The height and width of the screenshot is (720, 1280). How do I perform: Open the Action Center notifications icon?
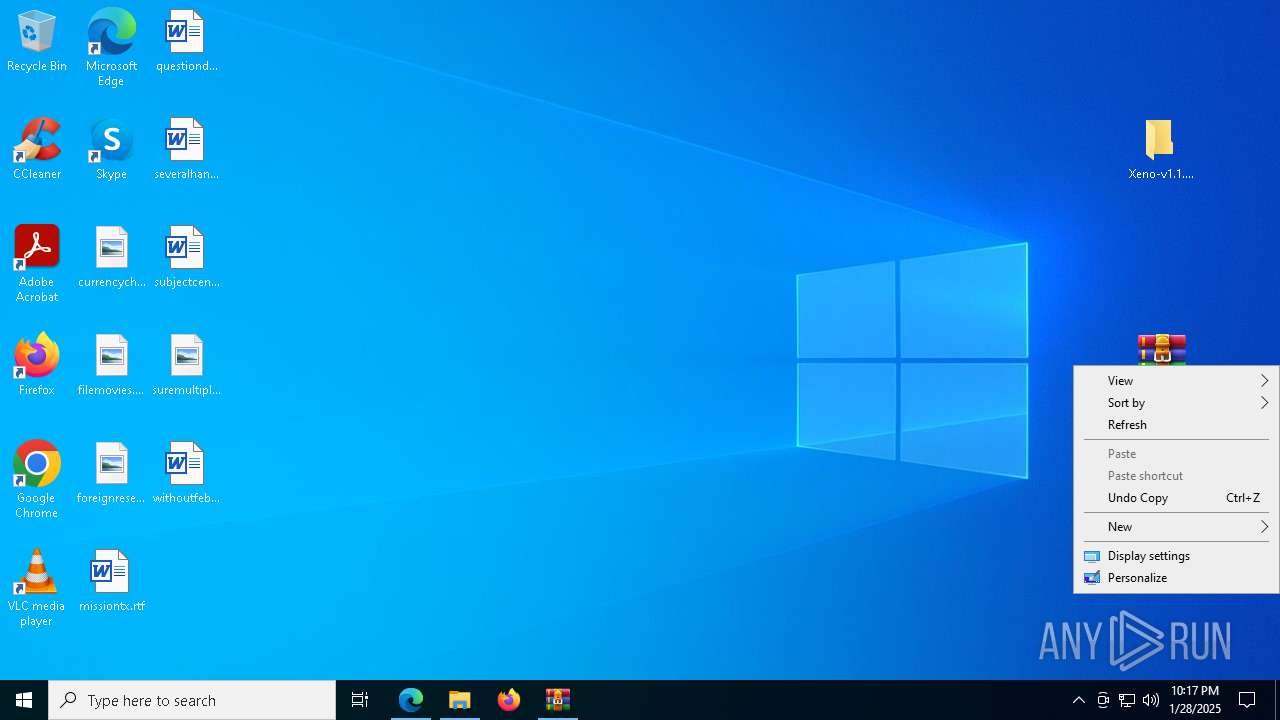(x=1247, y=700)
